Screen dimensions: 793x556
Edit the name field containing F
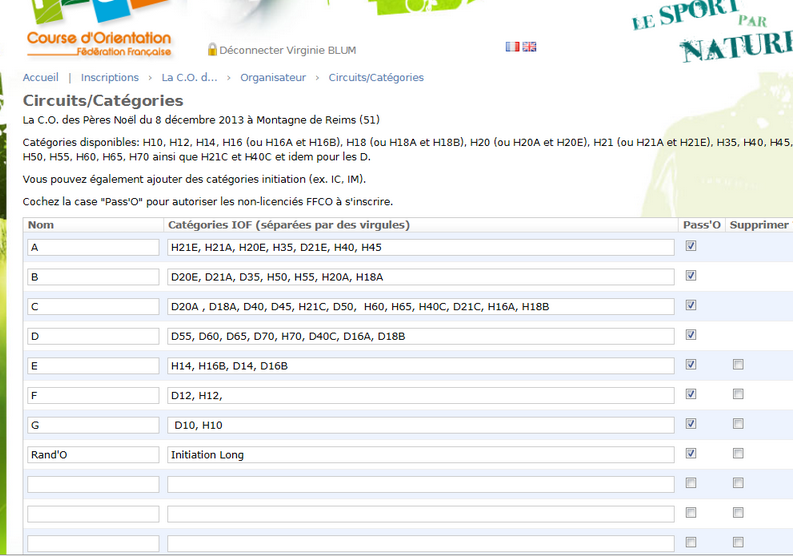tap(93, 396)
